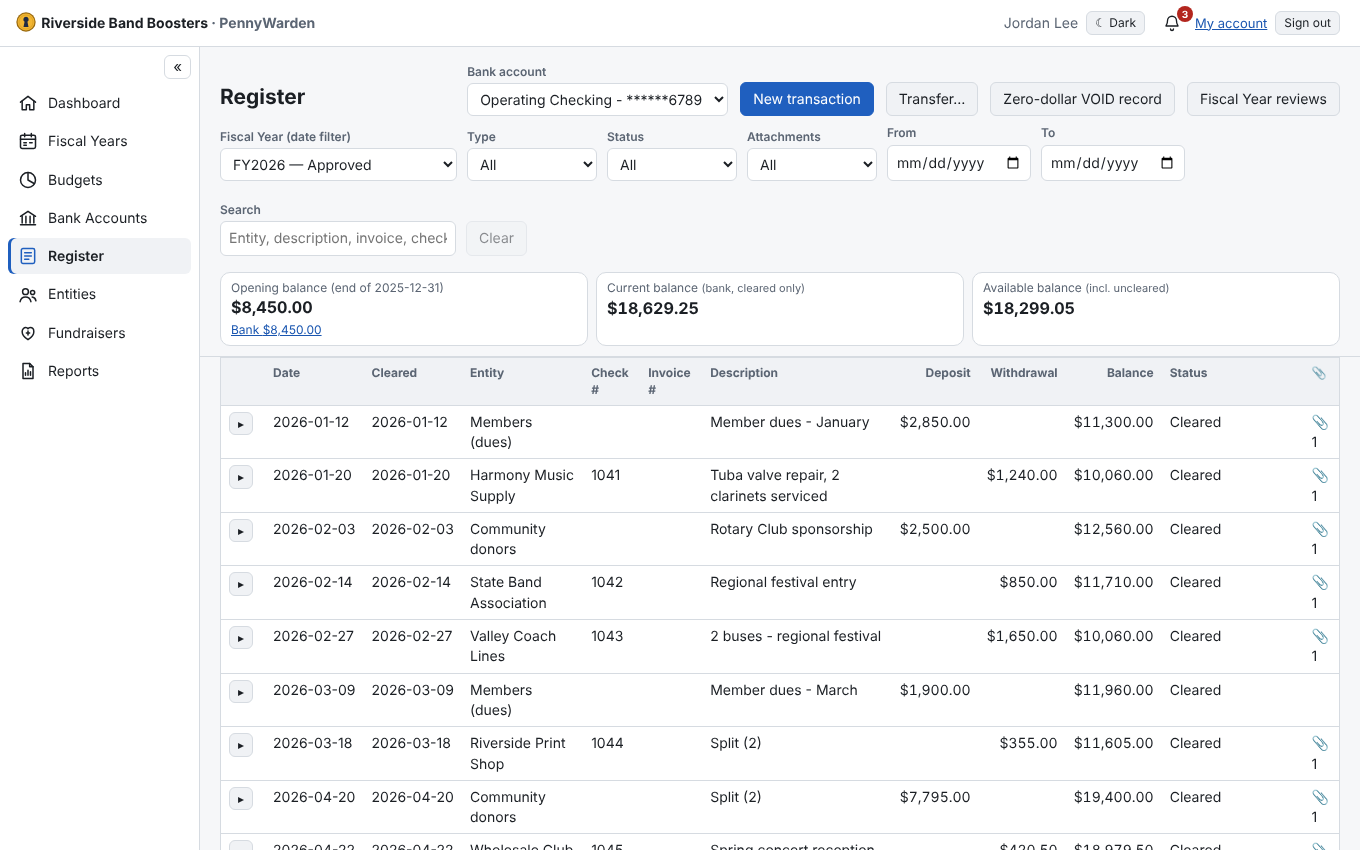The height and width of the screenshot is (850, 1360).
Task: Click the Budgets pie chart icon
Action: click(28, 180)
